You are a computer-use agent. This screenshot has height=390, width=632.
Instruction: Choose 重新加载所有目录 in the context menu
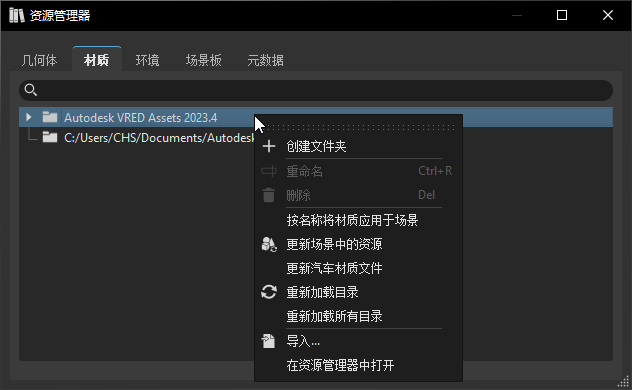click(x=358, y=316)
